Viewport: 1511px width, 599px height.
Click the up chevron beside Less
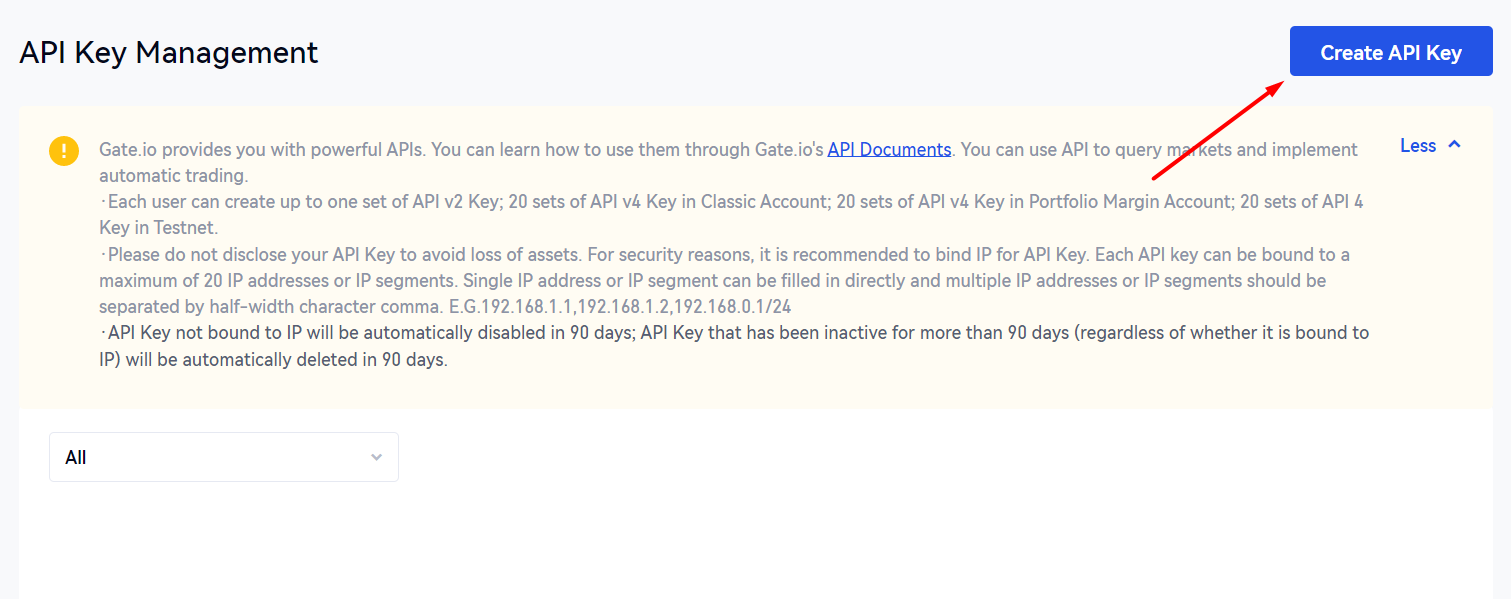coord(1454,146)
